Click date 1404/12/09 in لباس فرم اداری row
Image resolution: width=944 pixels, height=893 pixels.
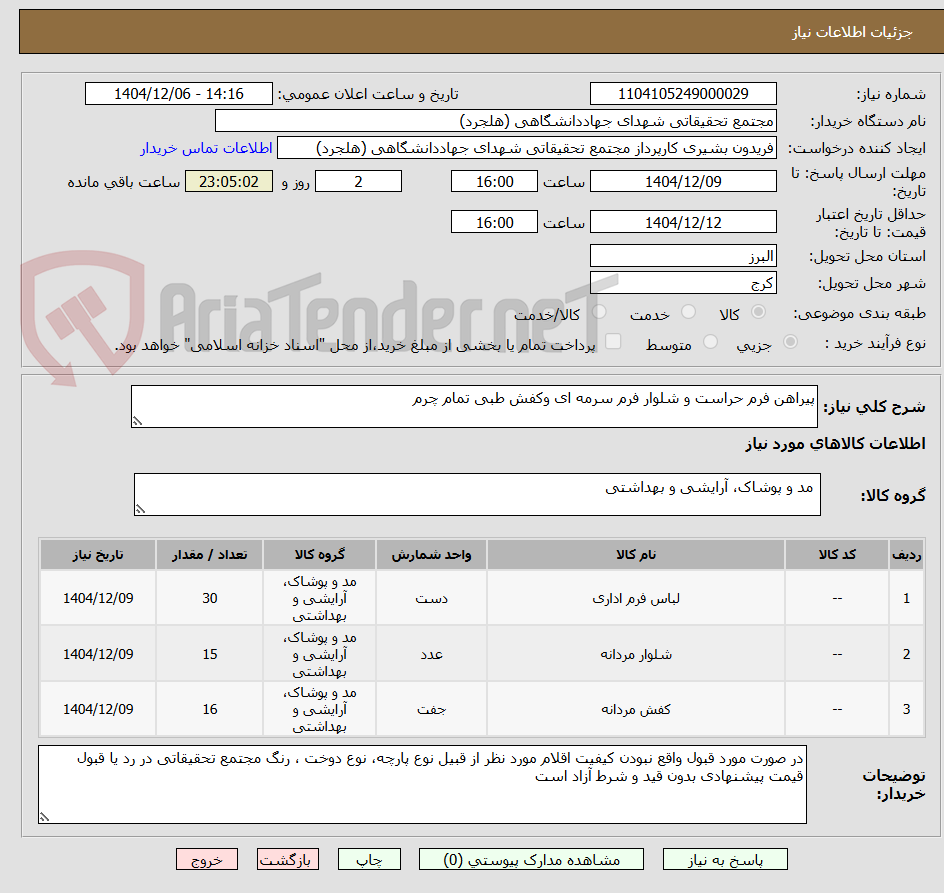[x=98, y=599]
